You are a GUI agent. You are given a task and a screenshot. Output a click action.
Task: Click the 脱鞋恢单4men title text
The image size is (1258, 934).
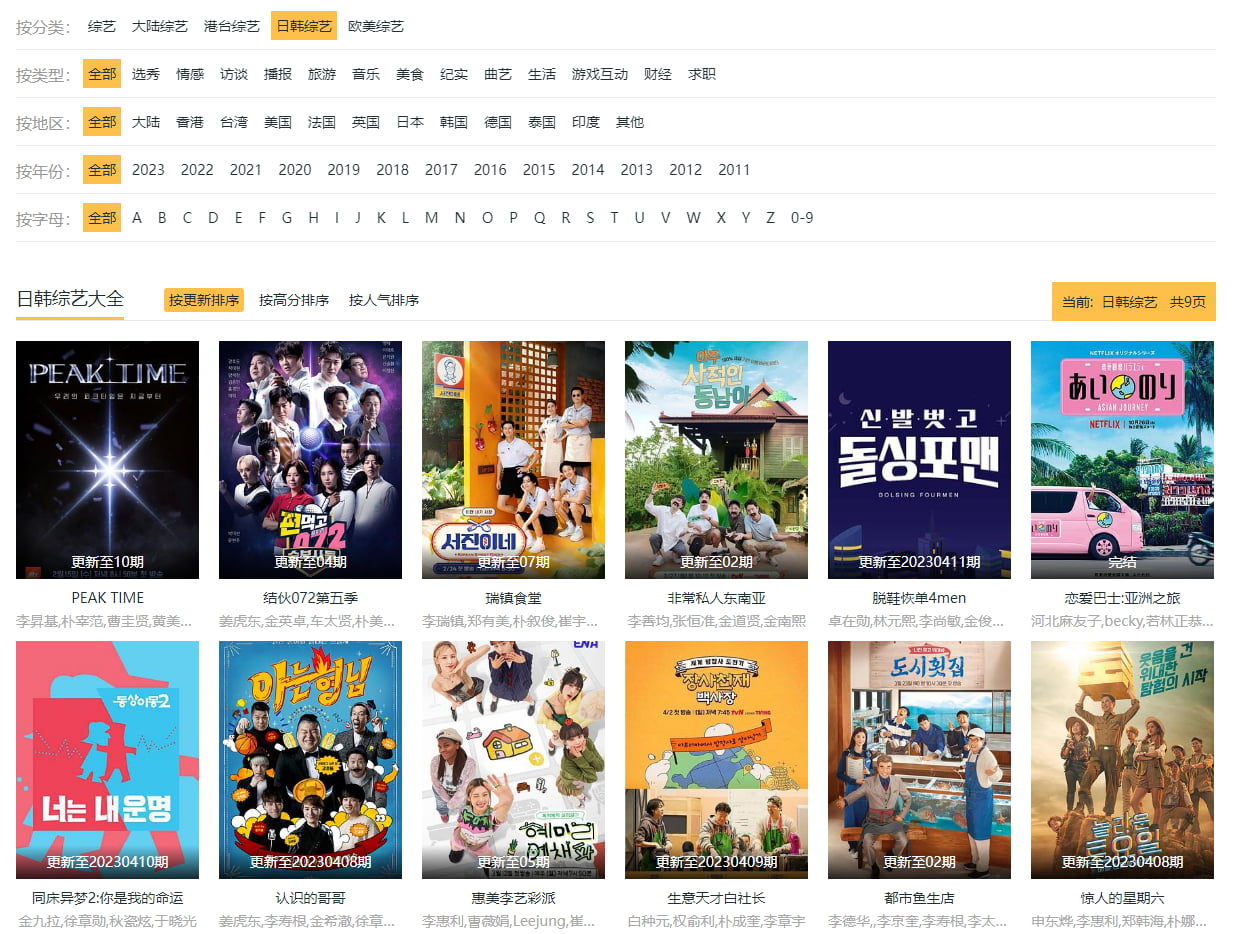[919, 598]
